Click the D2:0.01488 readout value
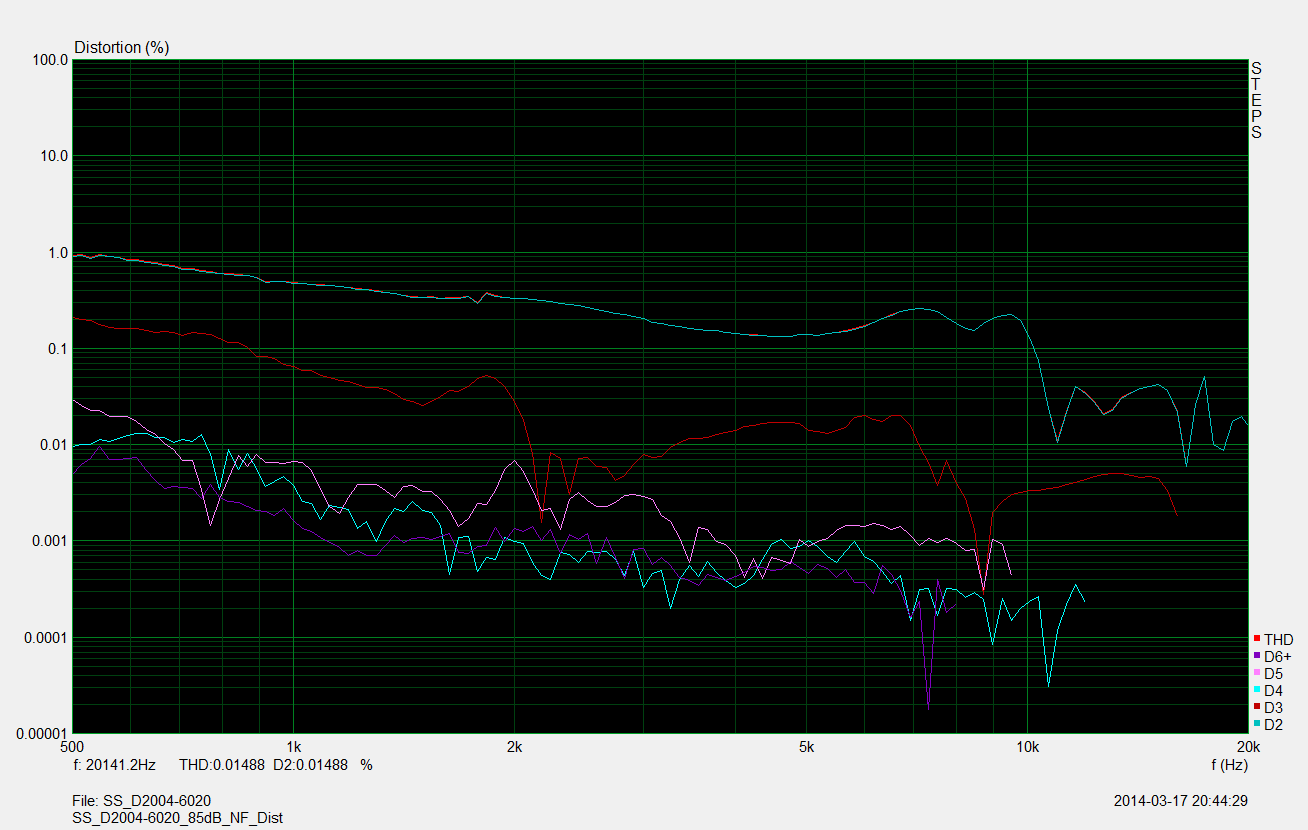Image resolution: width=1308 pixels, height=830 pixels. pyautogui.click(x=310, y=765)
